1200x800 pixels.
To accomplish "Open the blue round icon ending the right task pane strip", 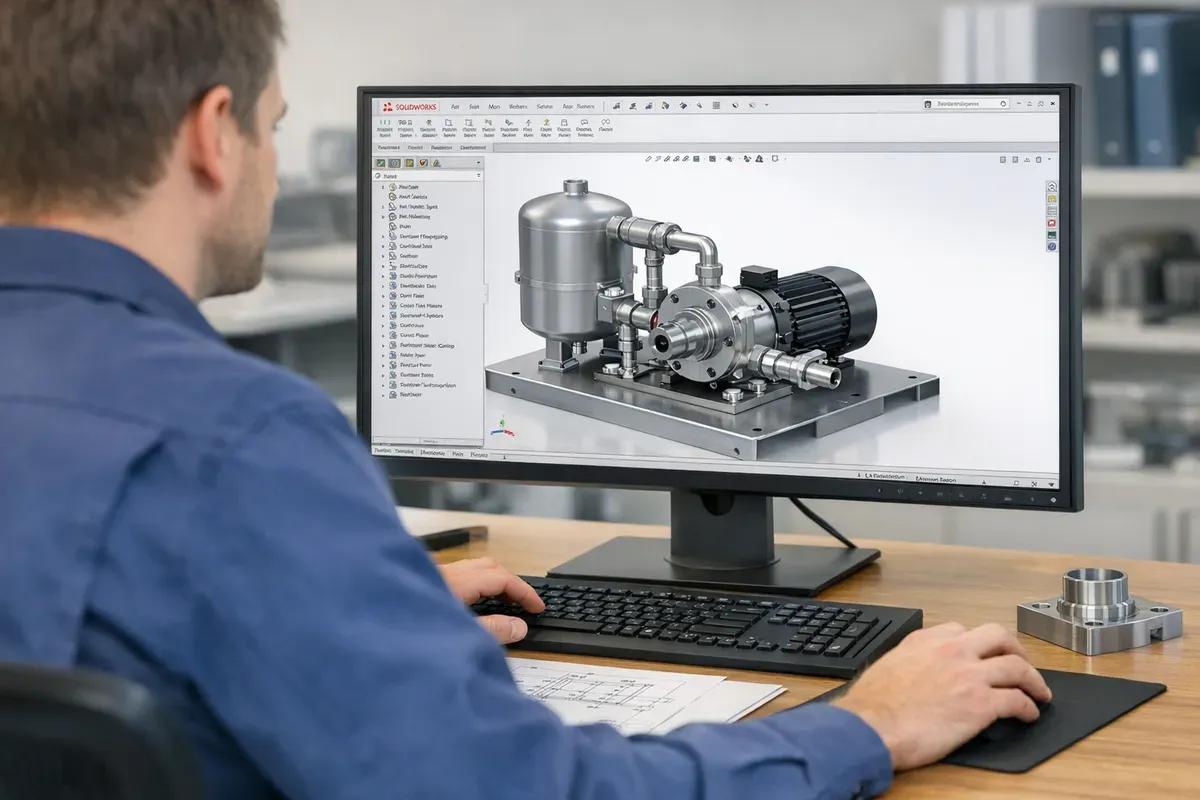I will tap(1052, 246).
